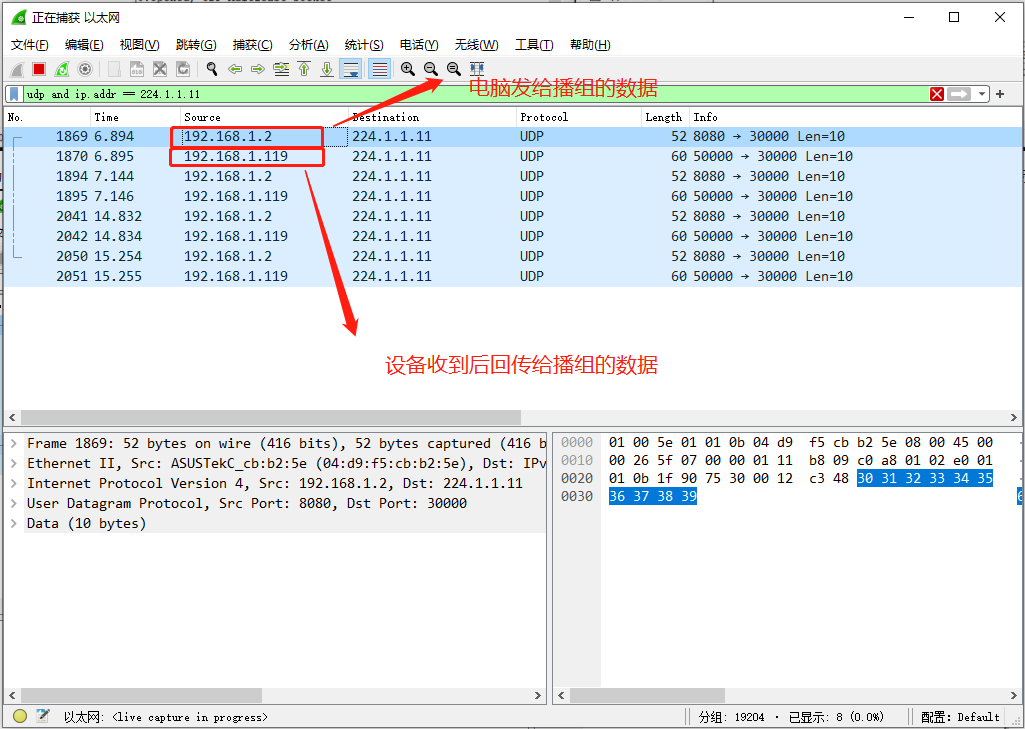Restart the current capture with the green fin

pyautogui.click(x=62, y=69)
